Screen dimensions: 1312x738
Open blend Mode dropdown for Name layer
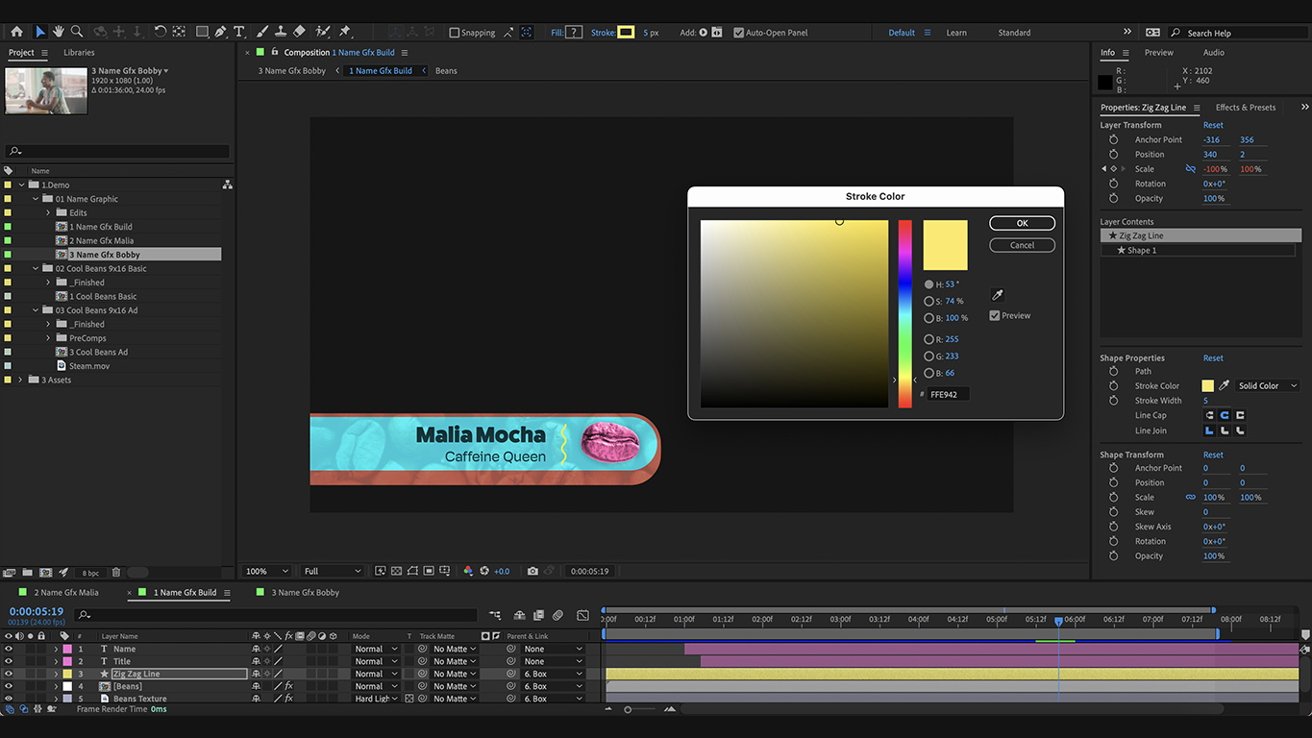375,649
